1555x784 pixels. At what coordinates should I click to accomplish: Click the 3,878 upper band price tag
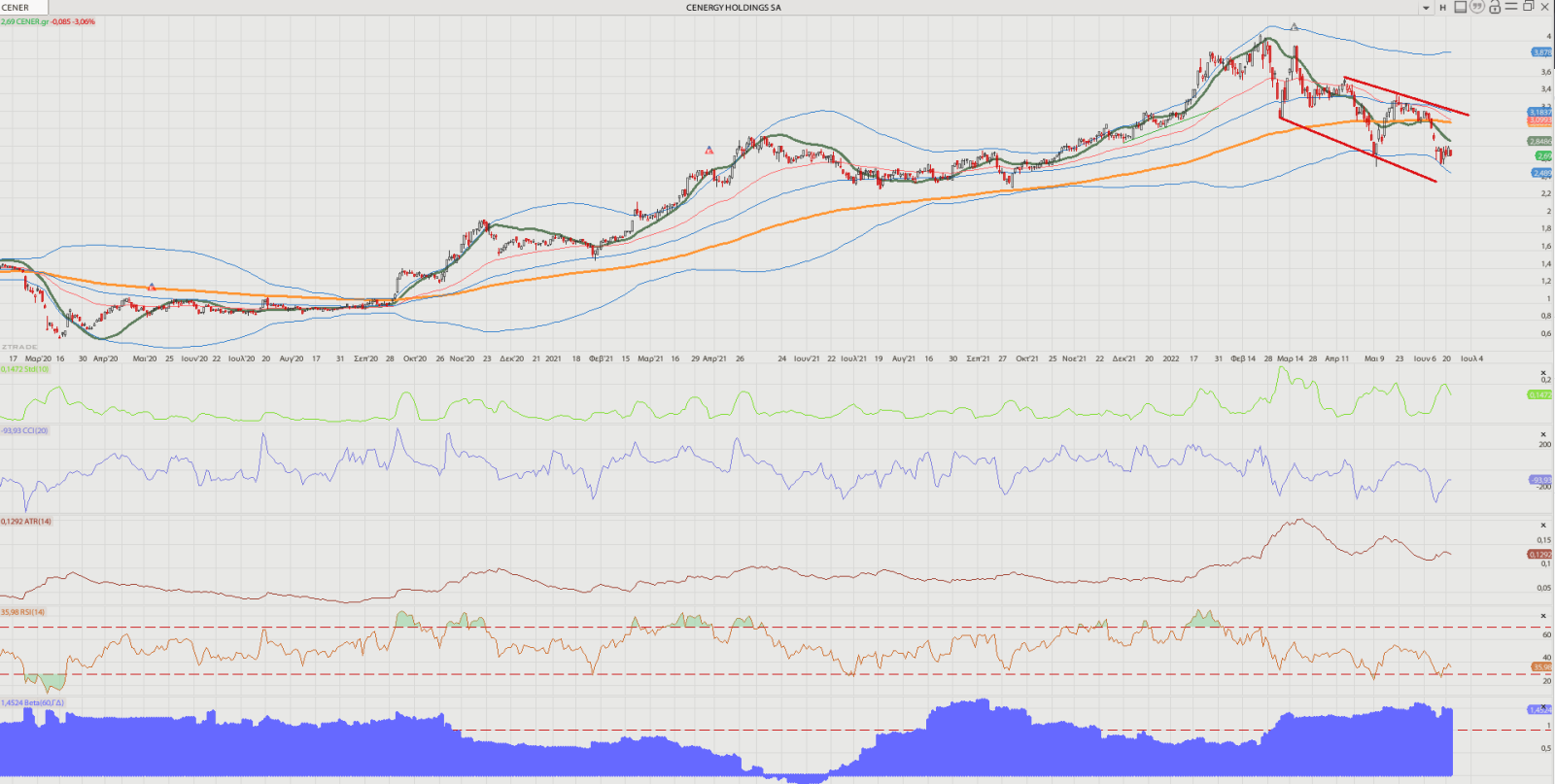point(1542,52)
